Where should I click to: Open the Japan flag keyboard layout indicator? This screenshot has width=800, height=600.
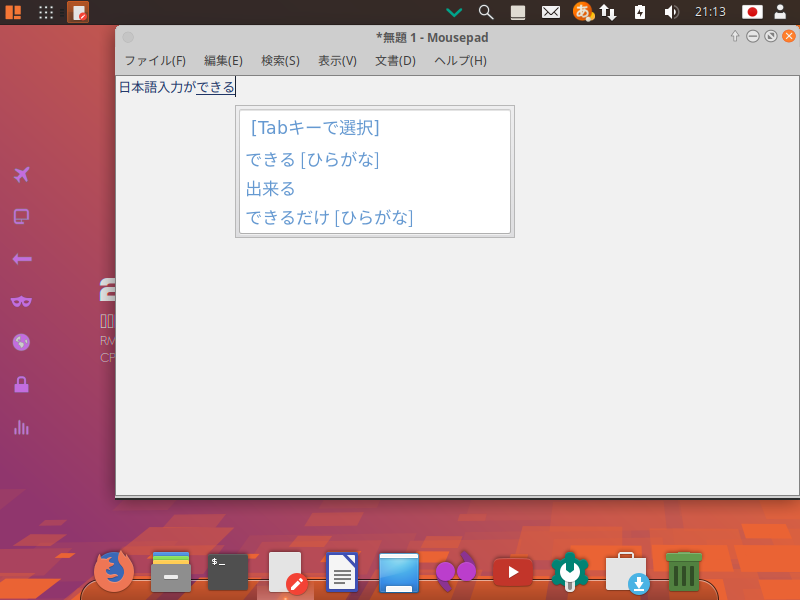tap(752, 12)
